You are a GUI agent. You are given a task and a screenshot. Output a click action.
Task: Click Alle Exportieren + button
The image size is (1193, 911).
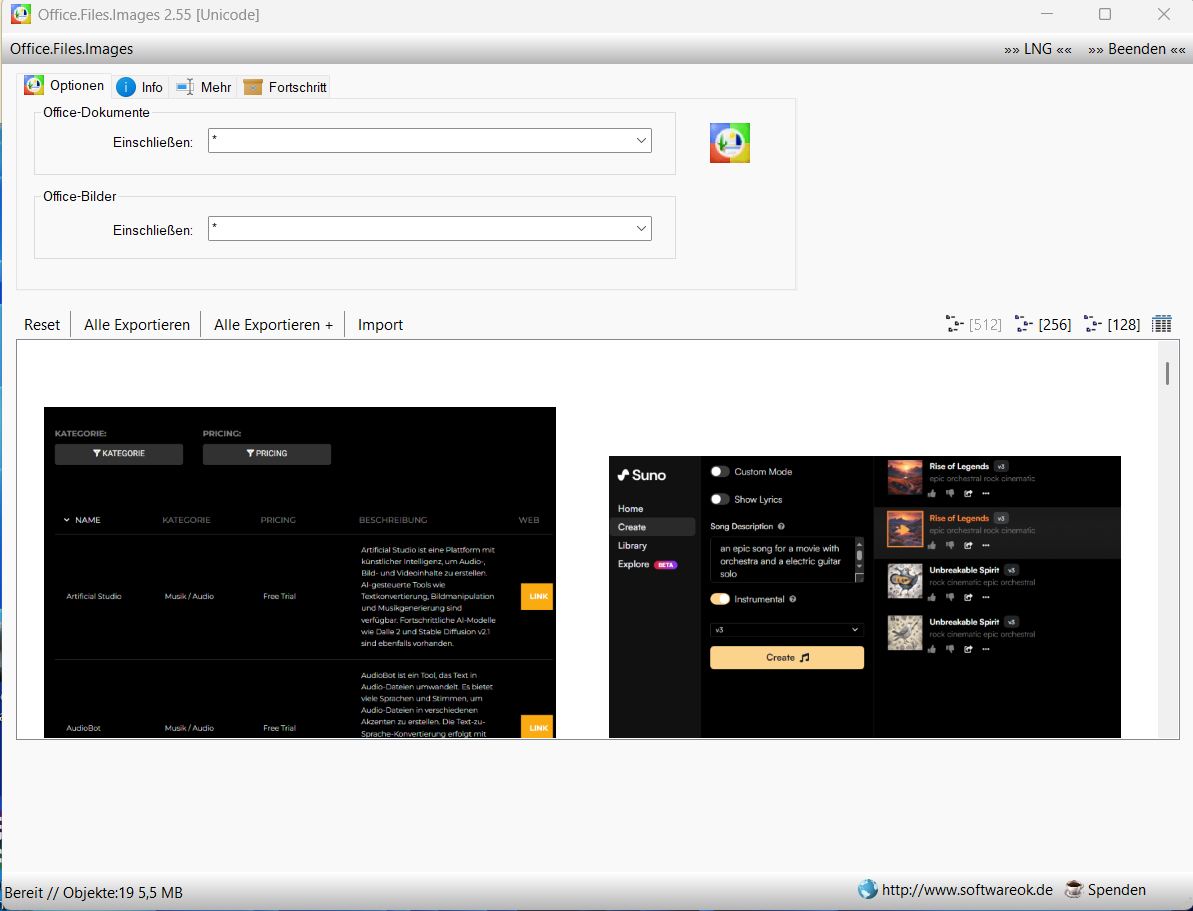tap(273, 325)
